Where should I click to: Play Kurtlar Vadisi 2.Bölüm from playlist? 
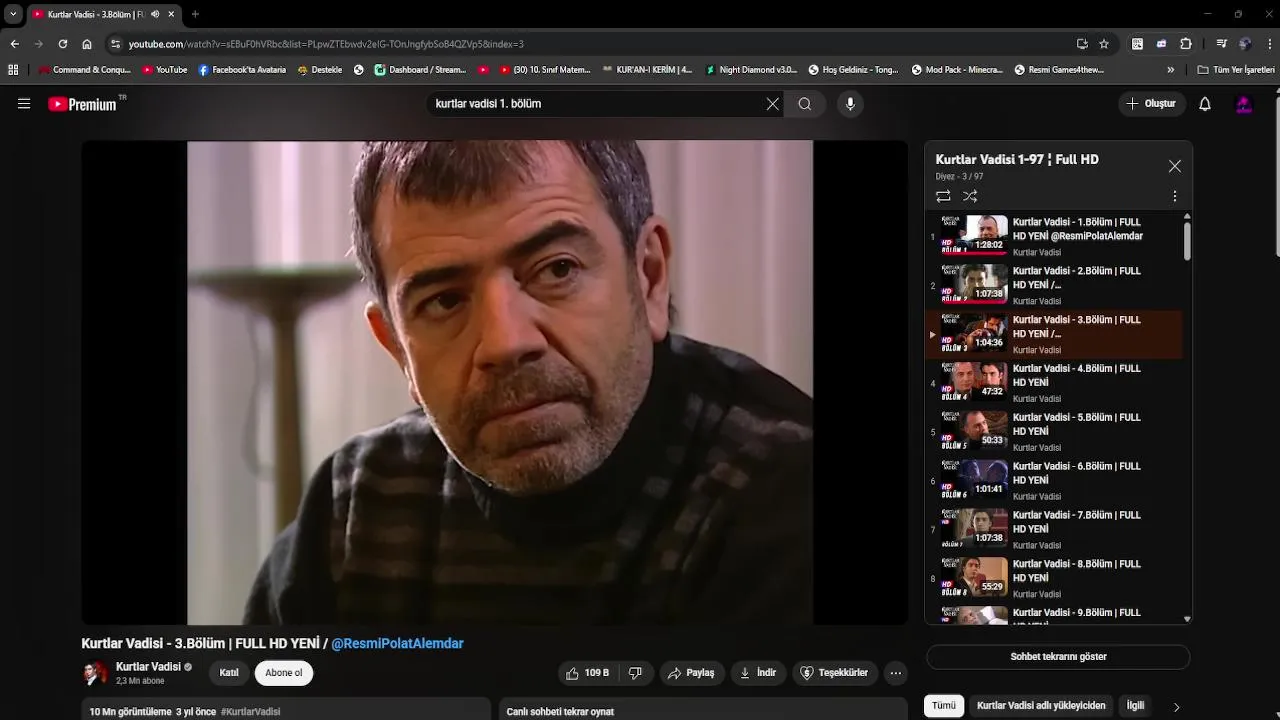pos(1054,286)
